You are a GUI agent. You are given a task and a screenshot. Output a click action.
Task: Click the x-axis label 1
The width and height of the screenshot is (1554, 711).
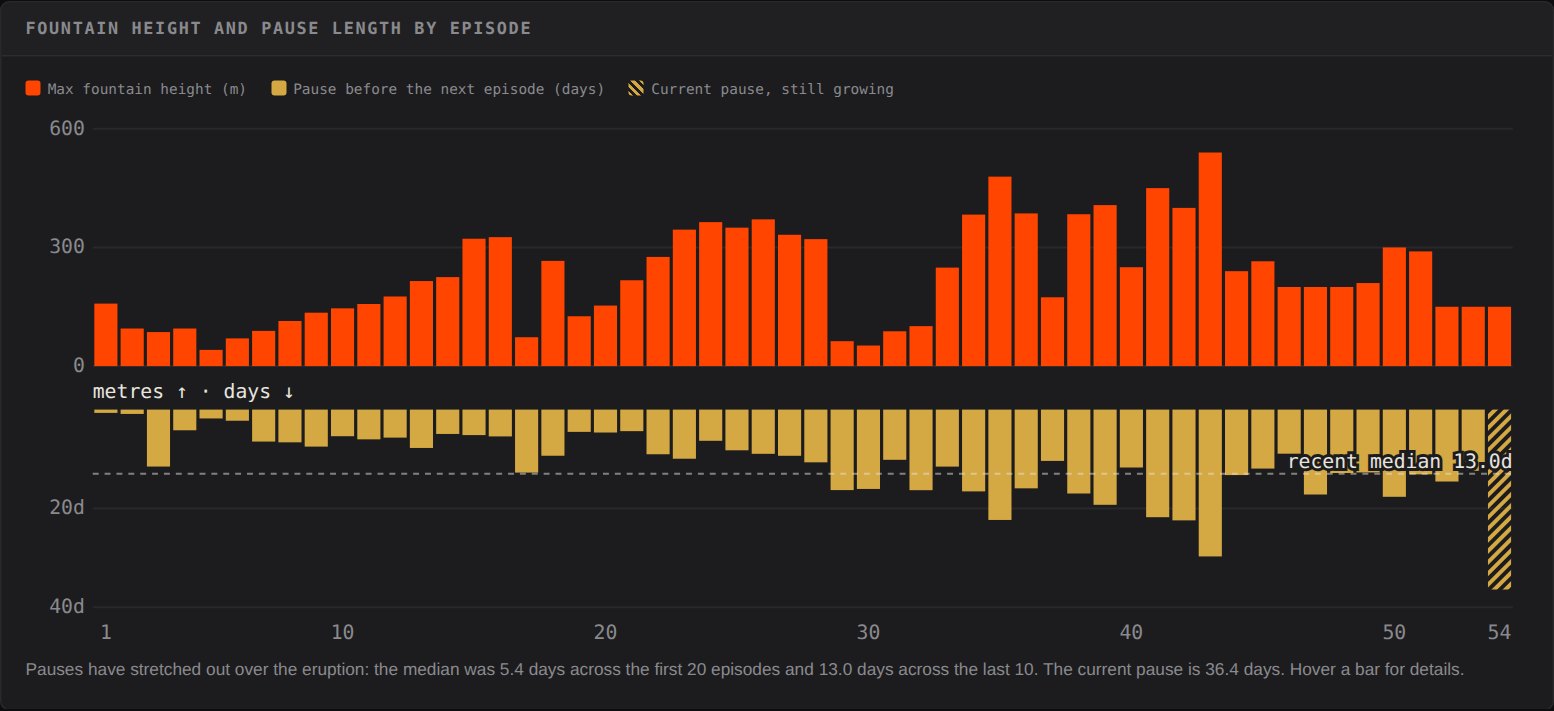(106, 632)
